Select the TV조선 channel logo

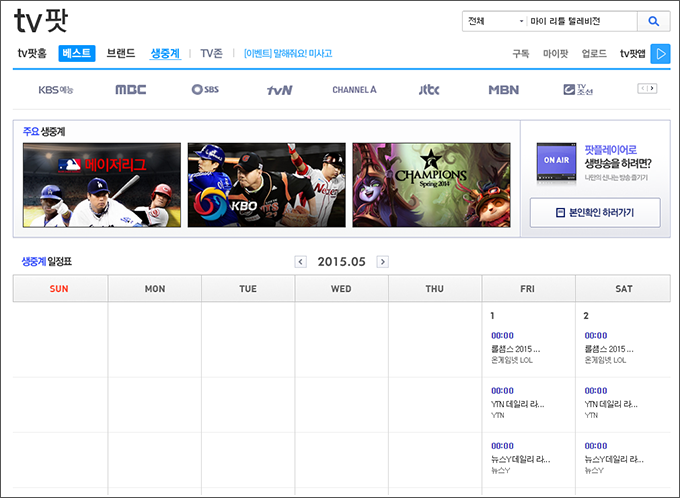(x=578, y=90)
